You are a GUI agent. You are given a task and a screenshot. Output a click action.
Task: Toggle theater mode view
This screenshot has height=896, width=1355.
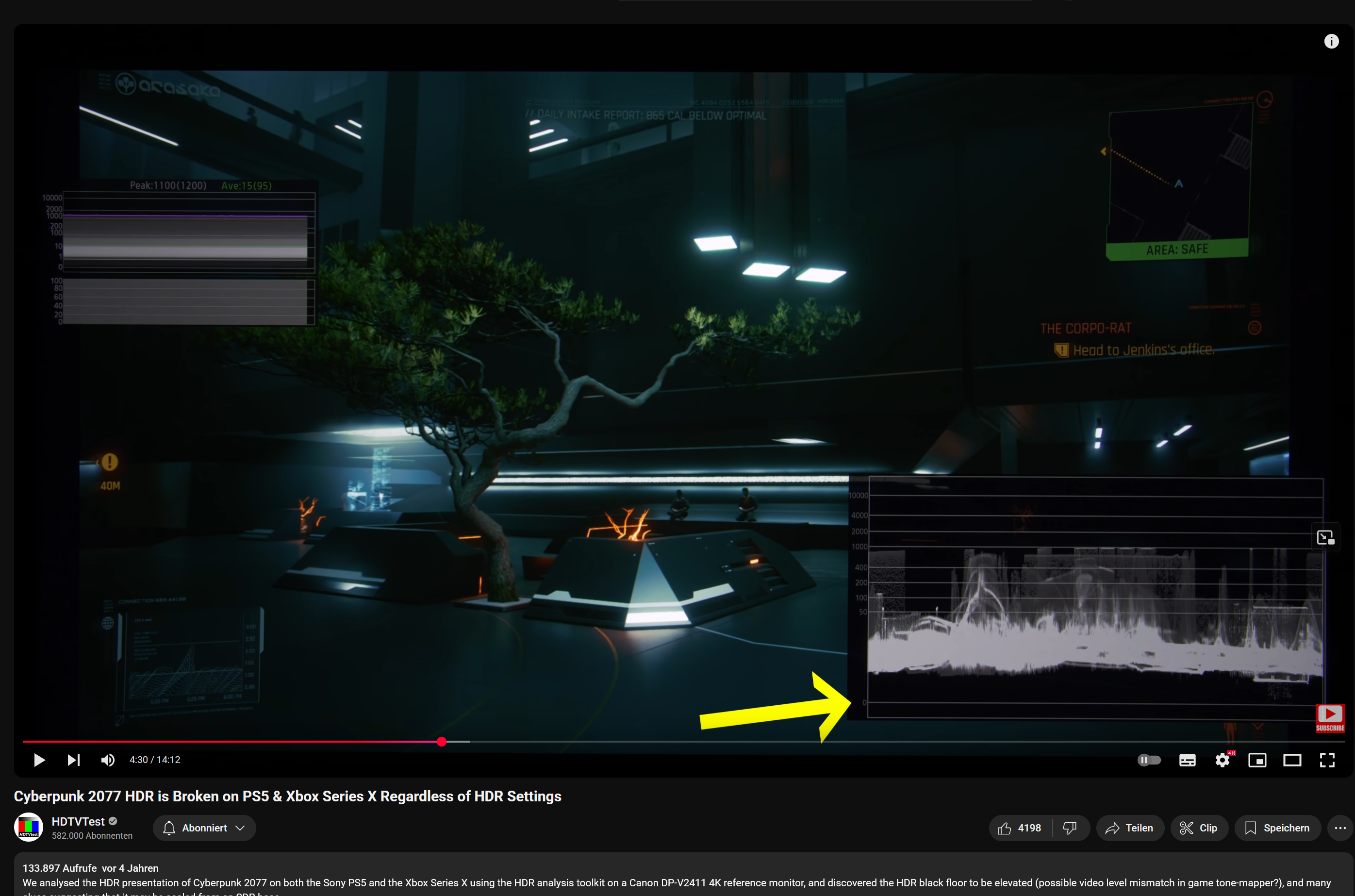click(x=1291, y=760)
